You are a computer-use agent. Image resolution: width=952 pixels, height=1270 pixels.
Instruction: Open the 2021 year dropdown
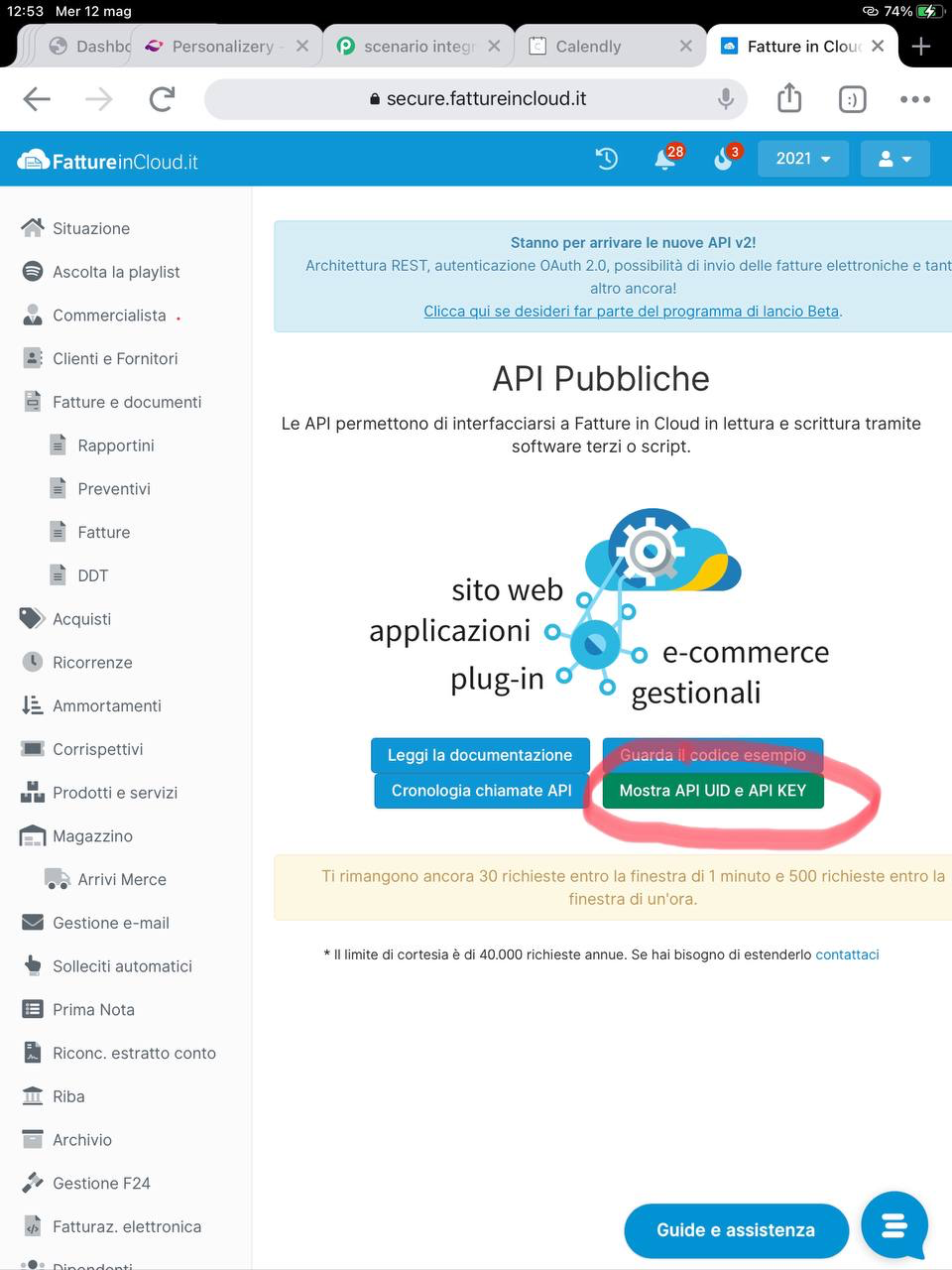[x=803, y=159]
